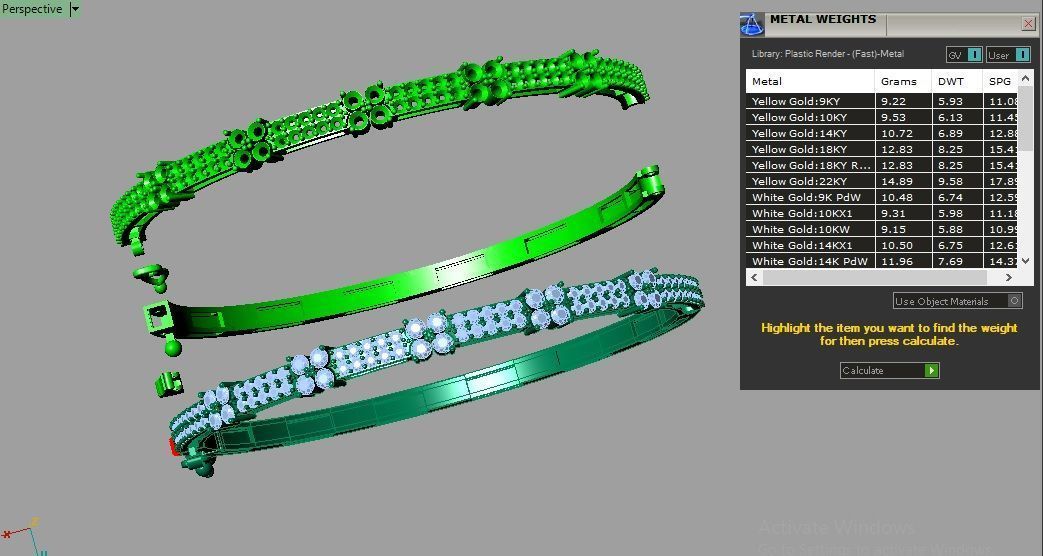Click the METAL WEIGHTS panel title
Screen dimensions: 1044x556
823,19
